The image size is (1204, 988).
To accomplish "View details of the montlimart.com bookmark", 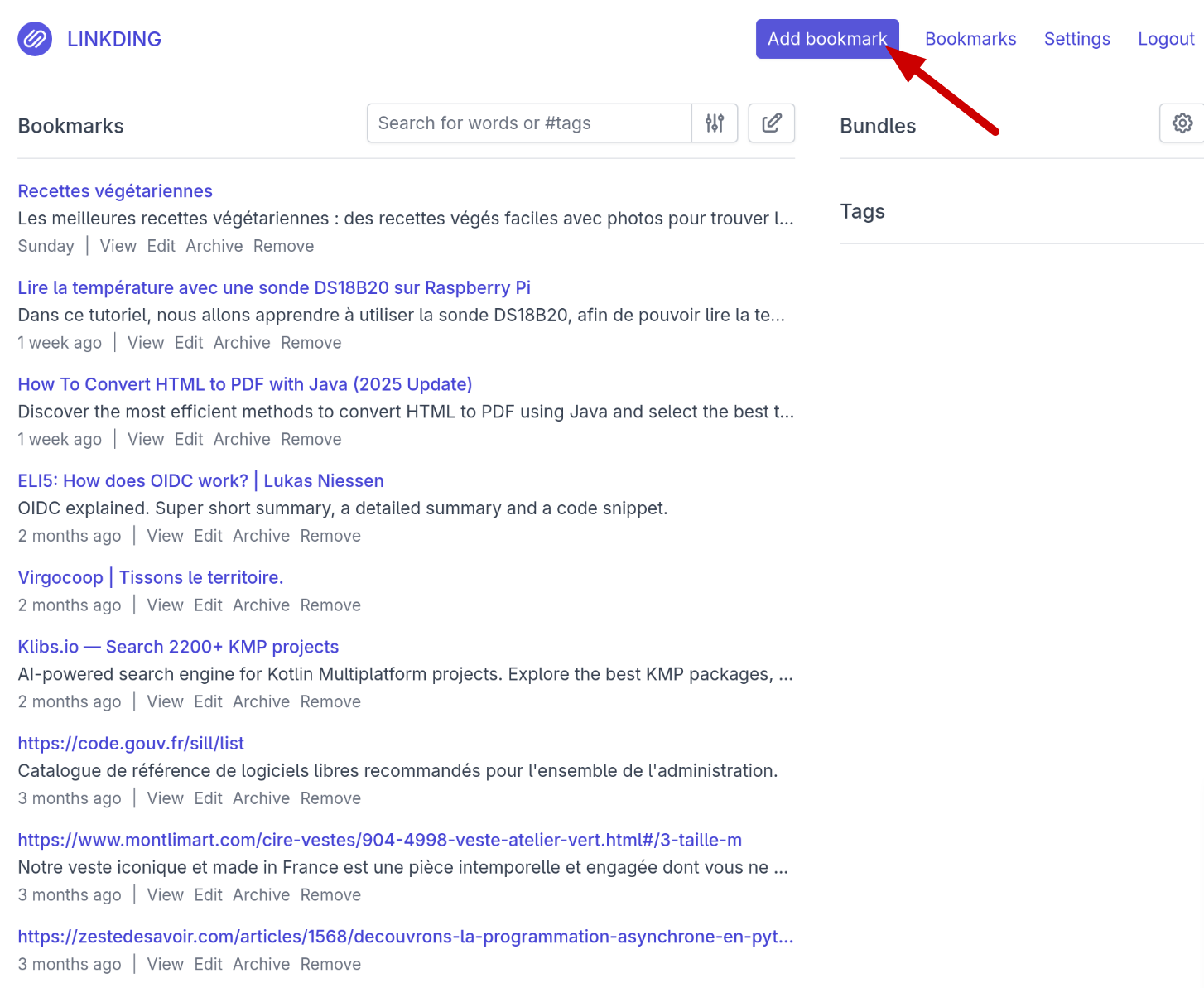I will (166, 895).
